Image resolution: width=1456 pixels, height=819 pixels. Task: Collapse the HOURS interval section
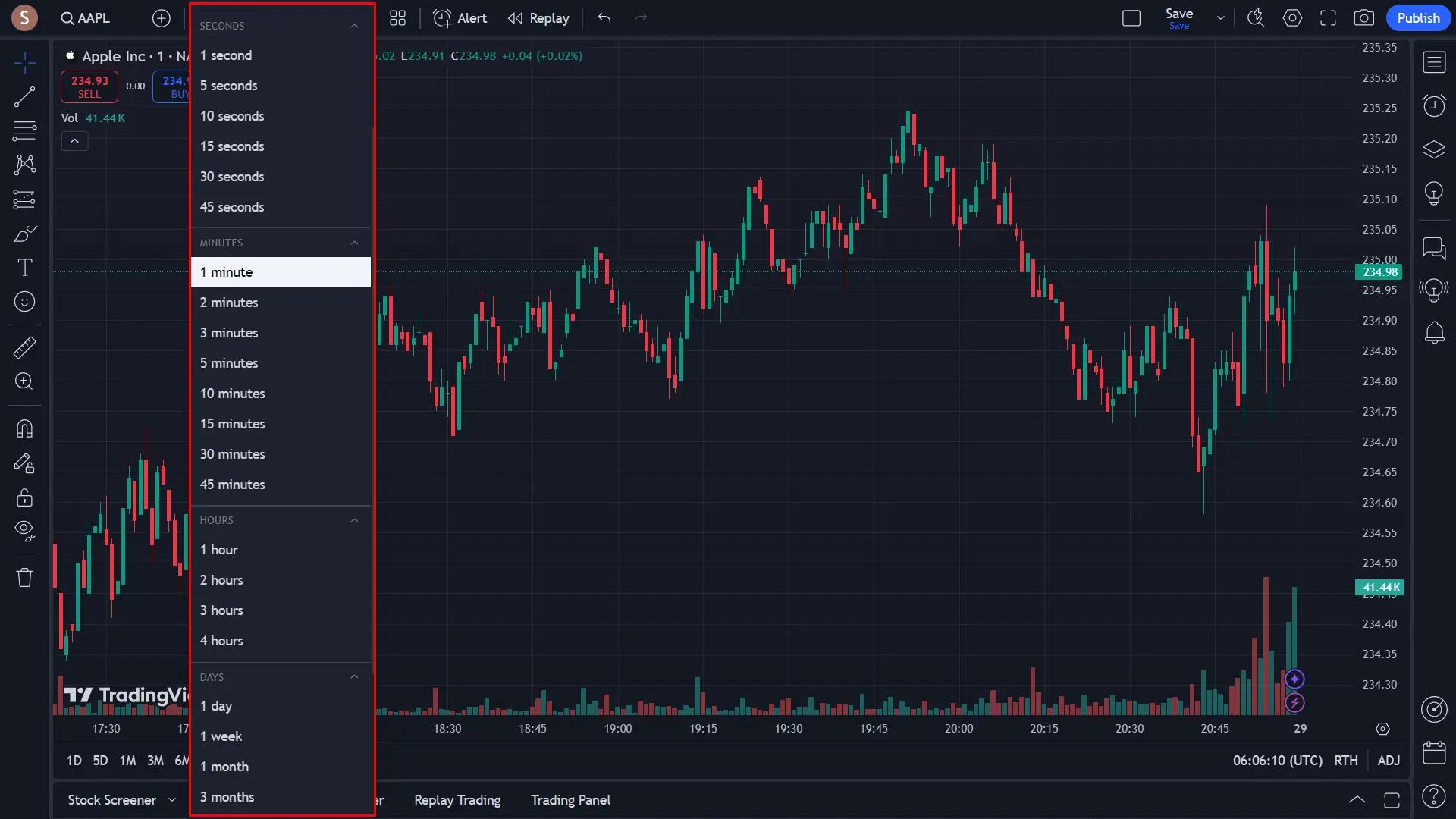coord(354,520)
